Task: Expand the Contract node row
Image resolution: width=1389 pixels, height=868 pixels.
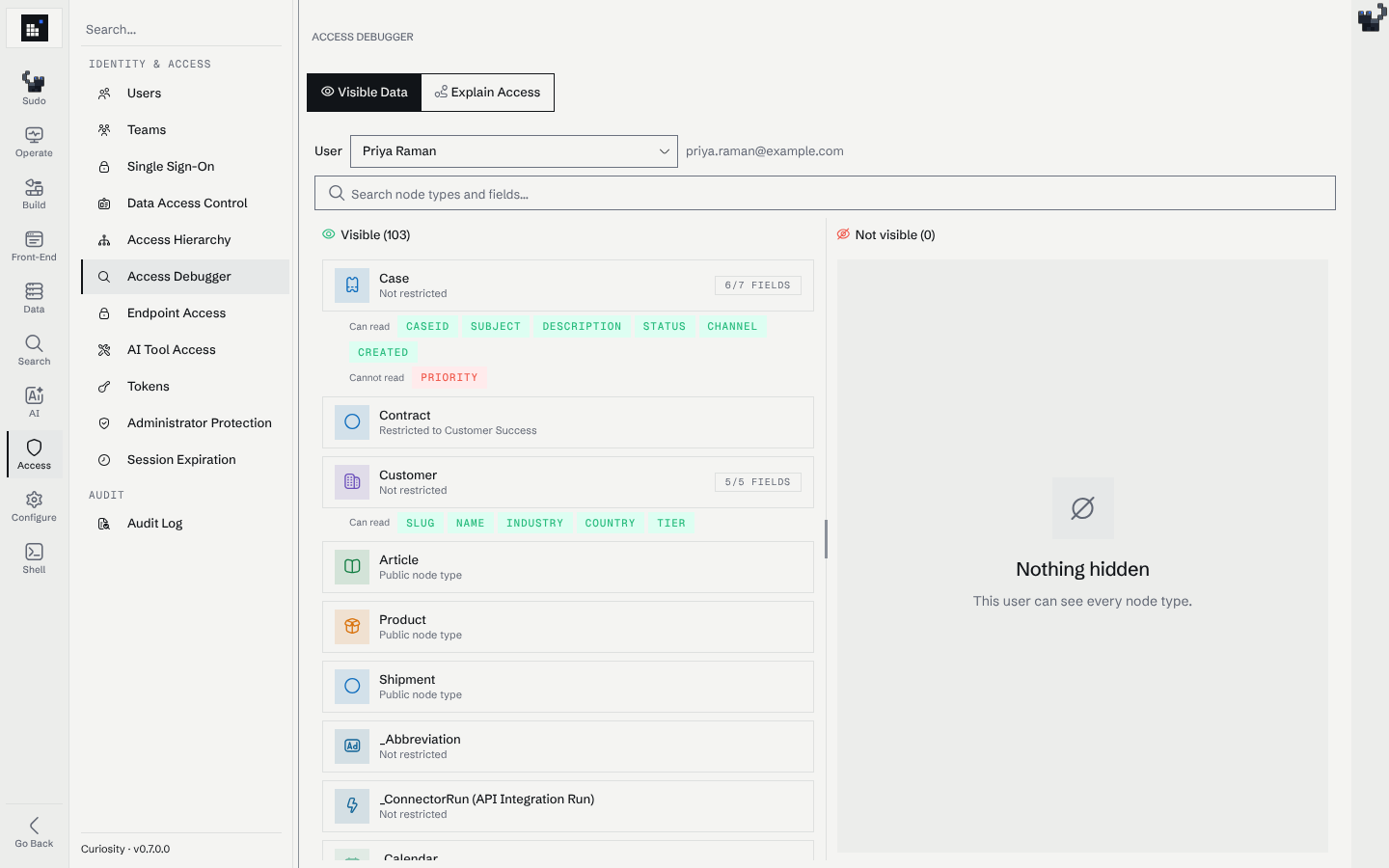Action: click(x=568, y=422)
